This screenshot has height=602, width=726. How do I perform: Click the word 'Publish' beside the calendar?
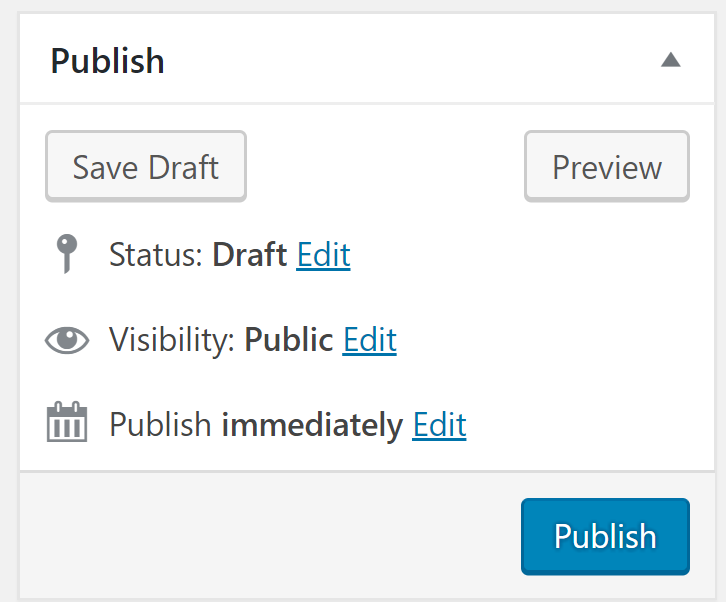(160, 425)
